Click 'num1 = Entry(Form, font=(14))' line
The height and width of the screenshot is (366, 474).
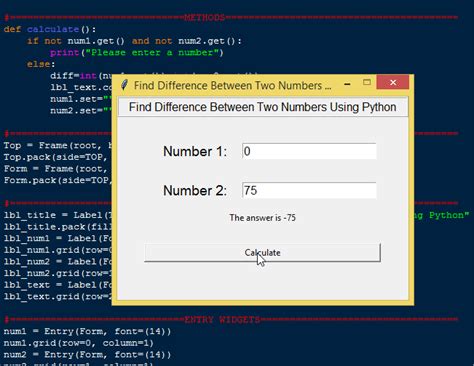tap(87, 331)
